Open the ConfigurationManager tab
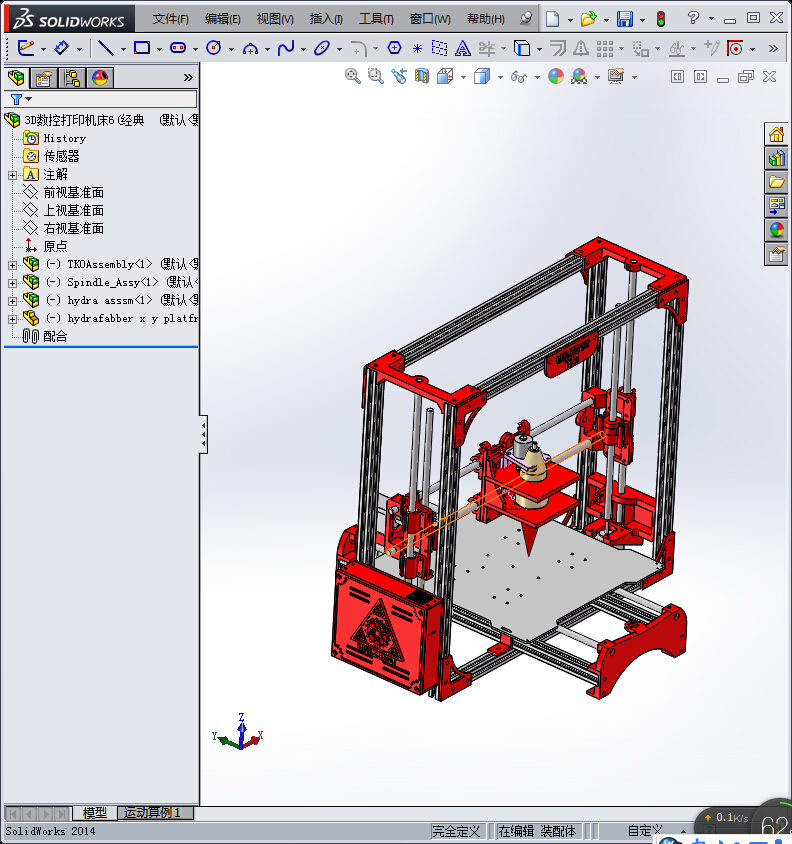Screen dimensions: 792x844 [x=72, y=78]
